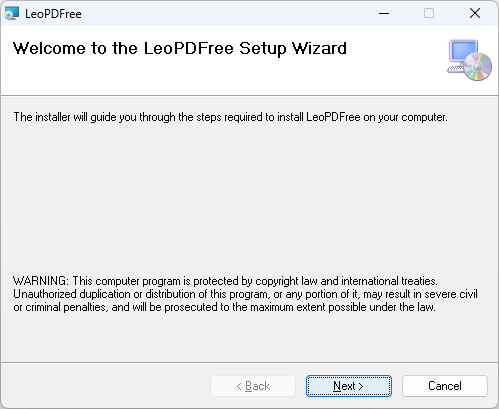The width and height of the screenshot is (499, 409).
Task: Click the disabled < Back button
Action: [253, 386]
